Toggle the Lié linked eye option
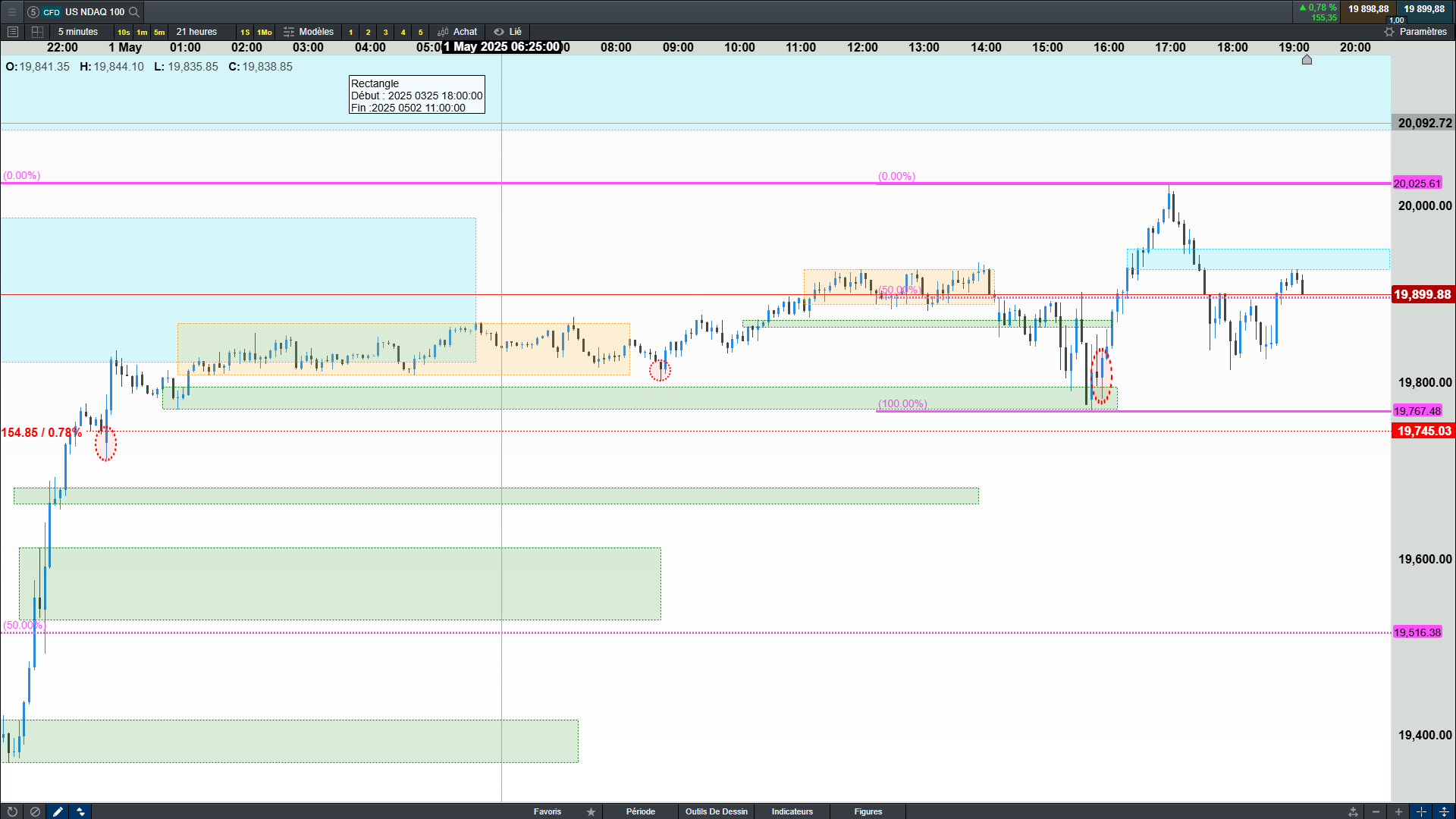Image resolution: width=1456 pixels, height=819 pixels. pos(507,32)
